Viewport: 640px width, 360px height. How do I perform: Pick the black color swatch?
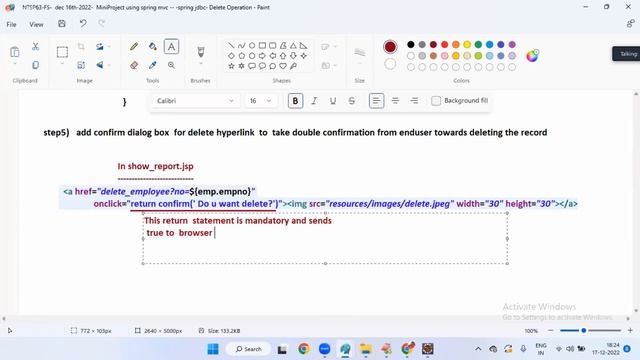(411, 44)
